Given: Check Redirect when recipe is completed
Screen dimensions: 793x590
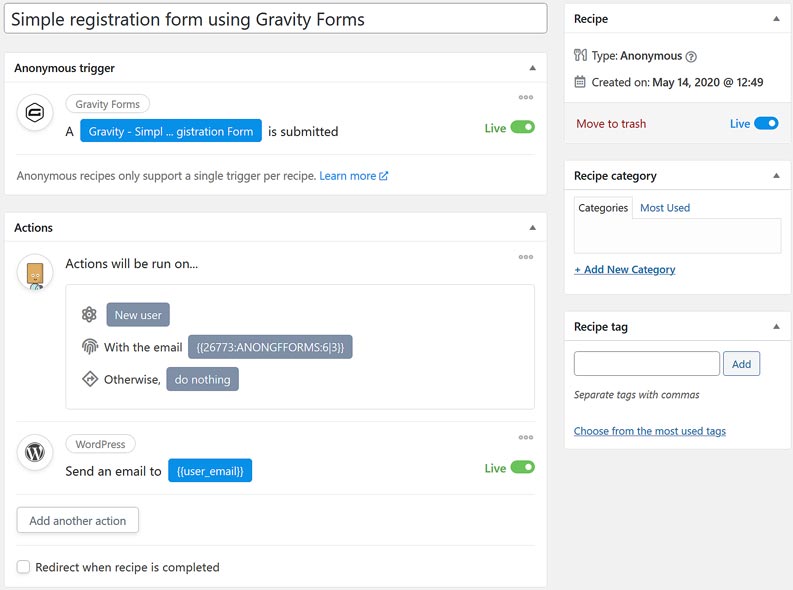Looking at the screenshot, I should tap(23, 567).
